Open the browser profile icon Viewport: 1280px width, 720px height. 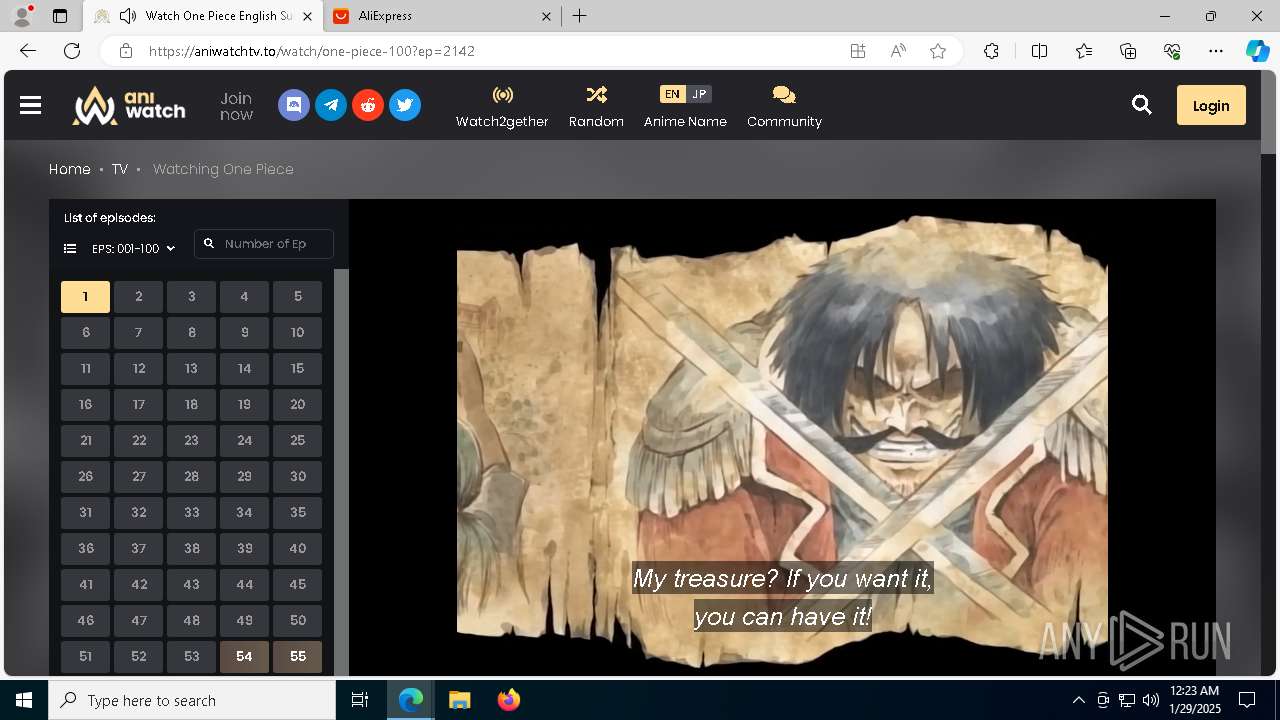tap(22, 16)
